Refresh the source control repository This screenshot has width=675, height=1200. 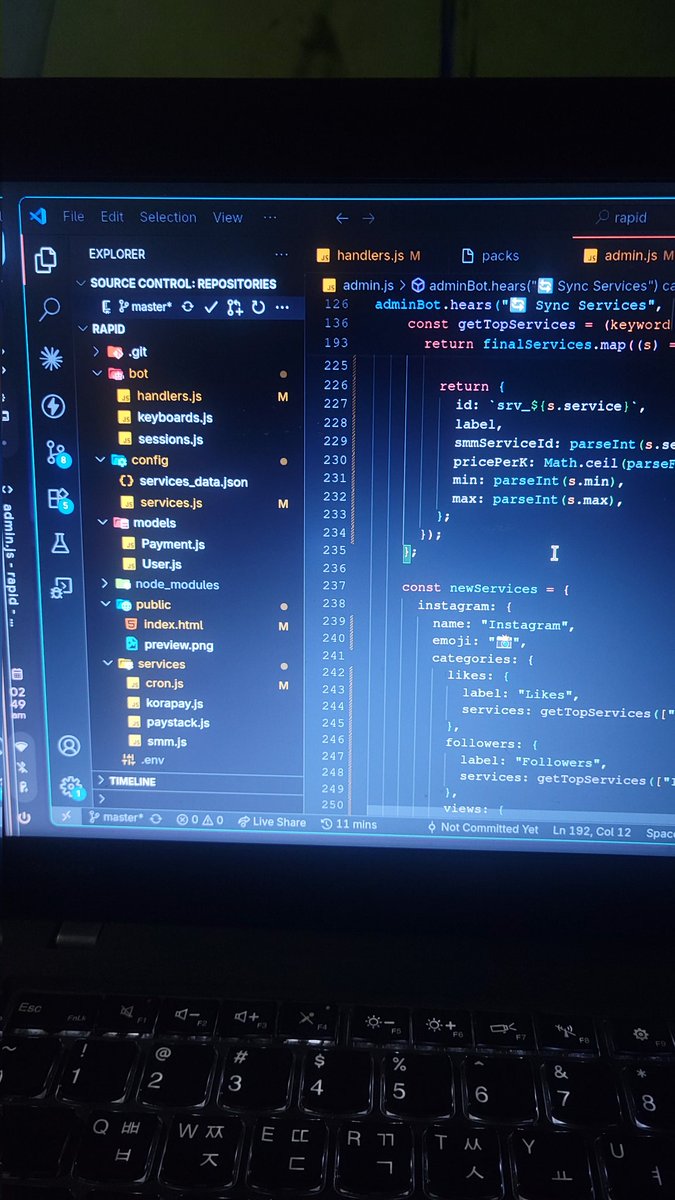point(258,307)
